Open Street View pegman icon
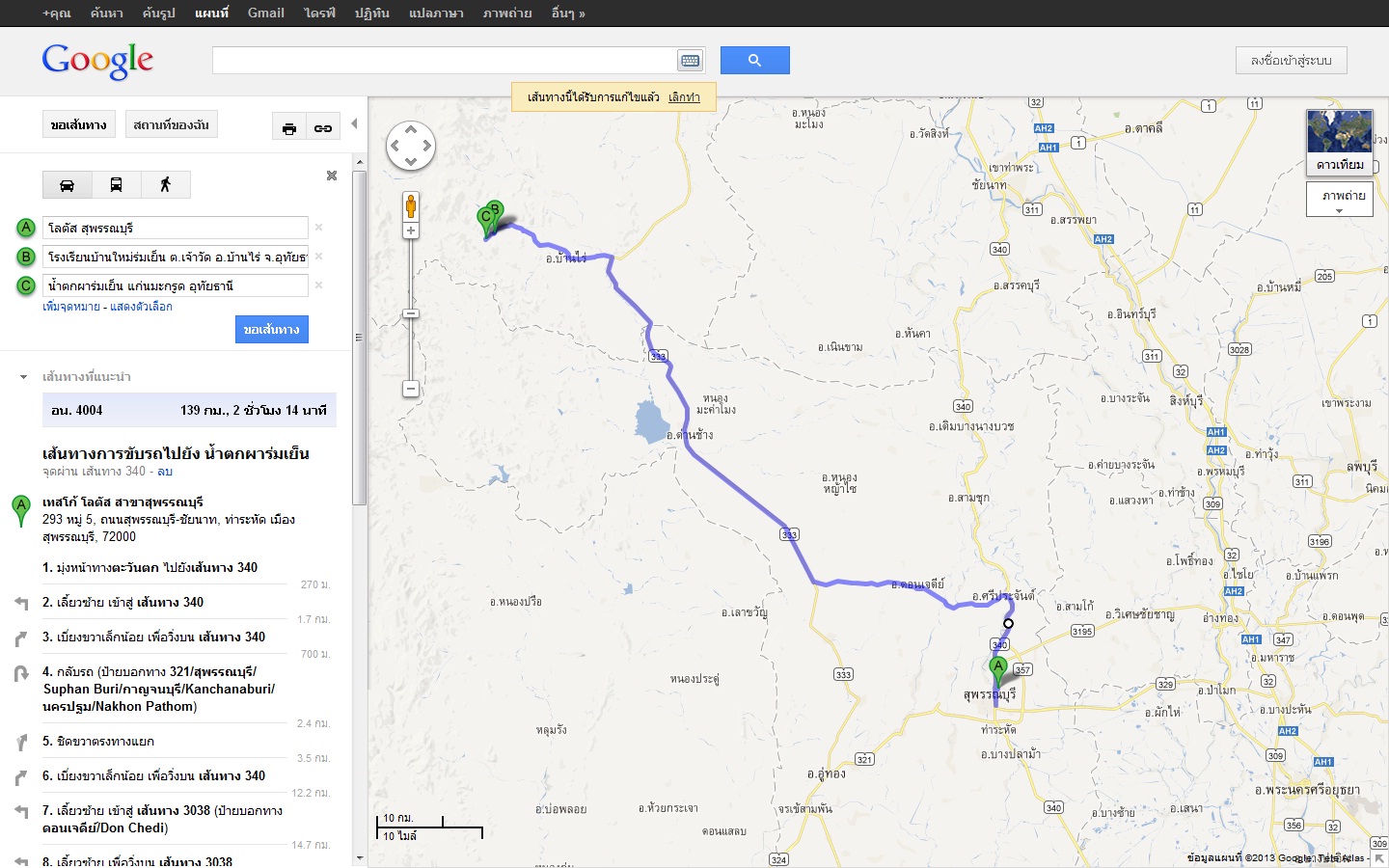The height and width of the screenshot is (868, 1389). click(x=411, y=206)
